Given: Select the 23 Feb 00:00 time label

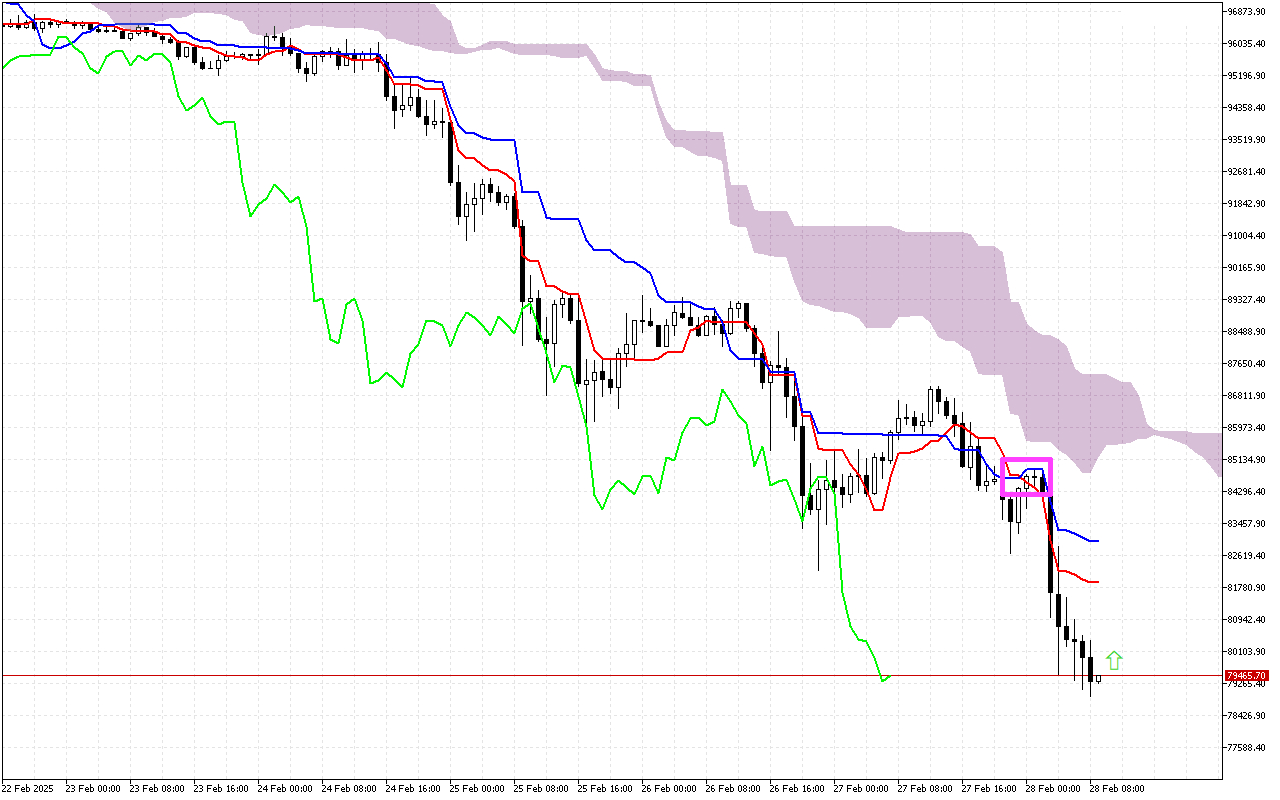Looking at the screenshot, I should pyautogui.click(x=93, y=789).
